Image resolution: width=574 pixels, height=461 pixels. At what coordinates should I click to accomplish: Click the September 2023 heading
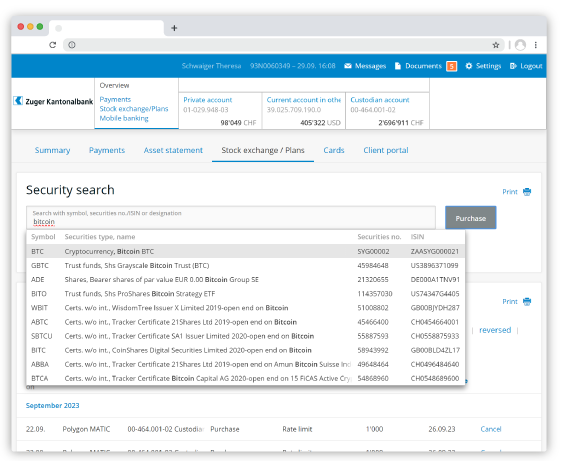52,405
